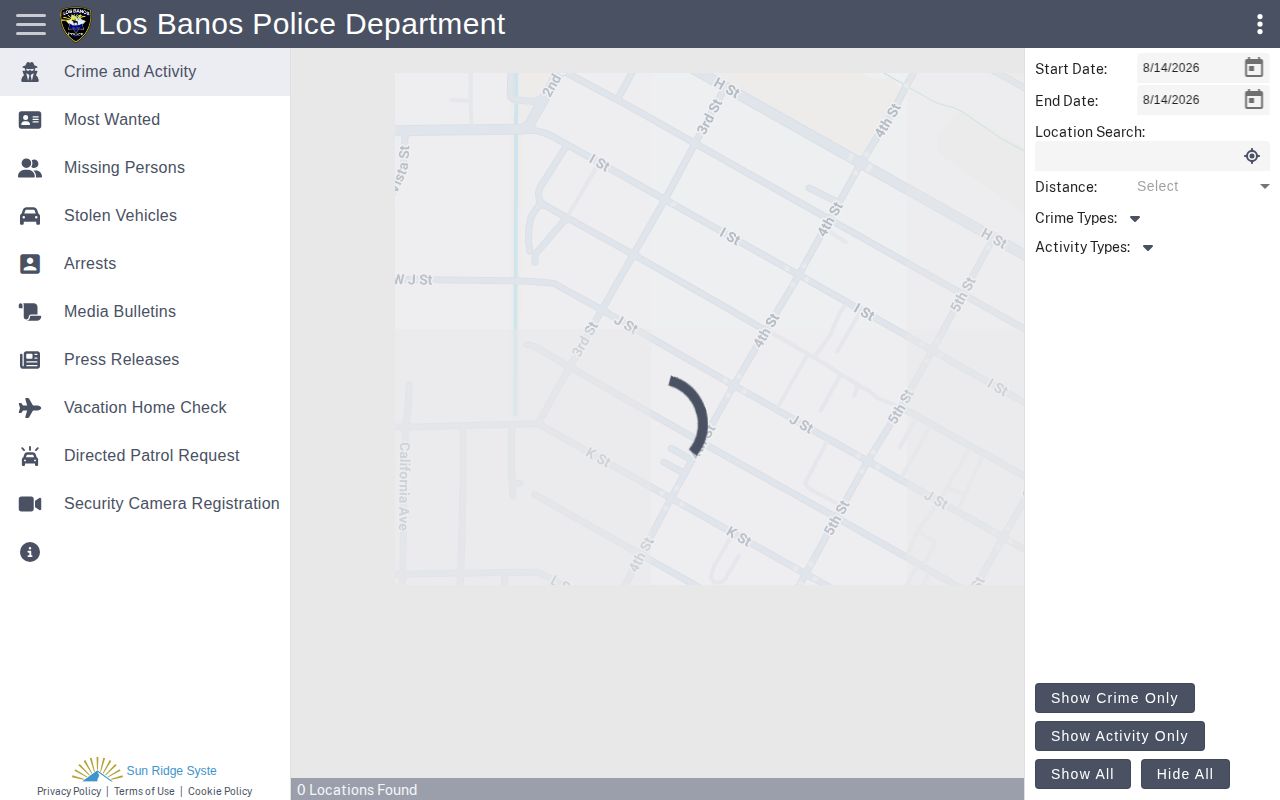Click the Show All button
The image size is (1280, 800).
[x=1083, y=774]
